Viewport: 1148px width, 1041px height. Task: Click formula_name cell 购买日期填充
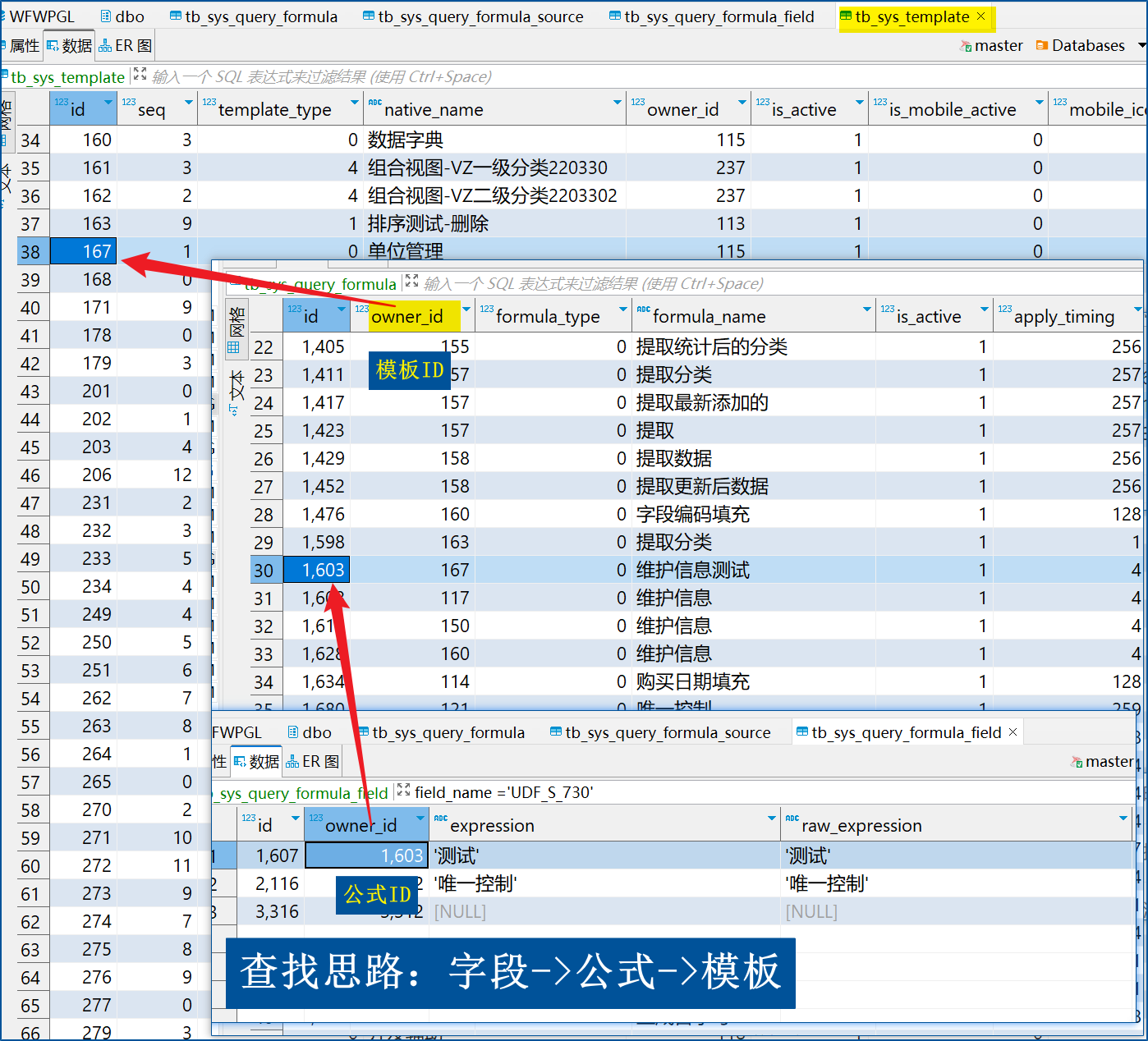coord(754,681)
